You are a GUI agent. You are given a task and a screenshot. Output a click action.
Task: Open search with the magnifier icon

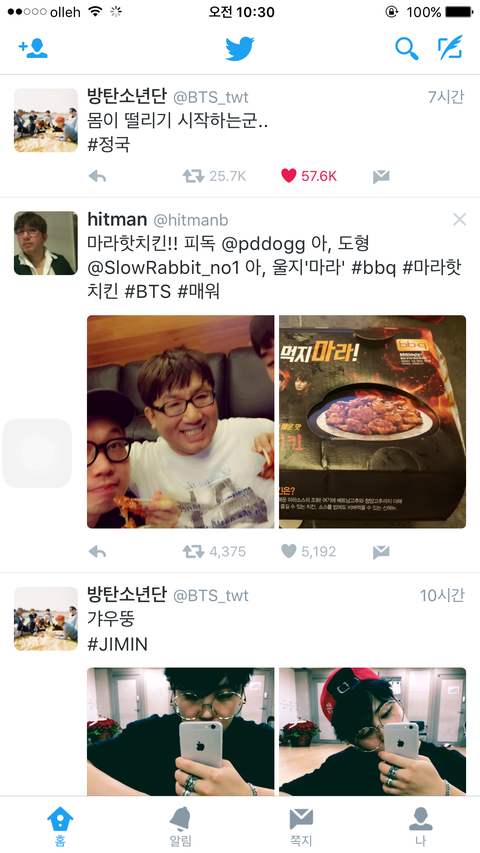(x=407, y=48)
